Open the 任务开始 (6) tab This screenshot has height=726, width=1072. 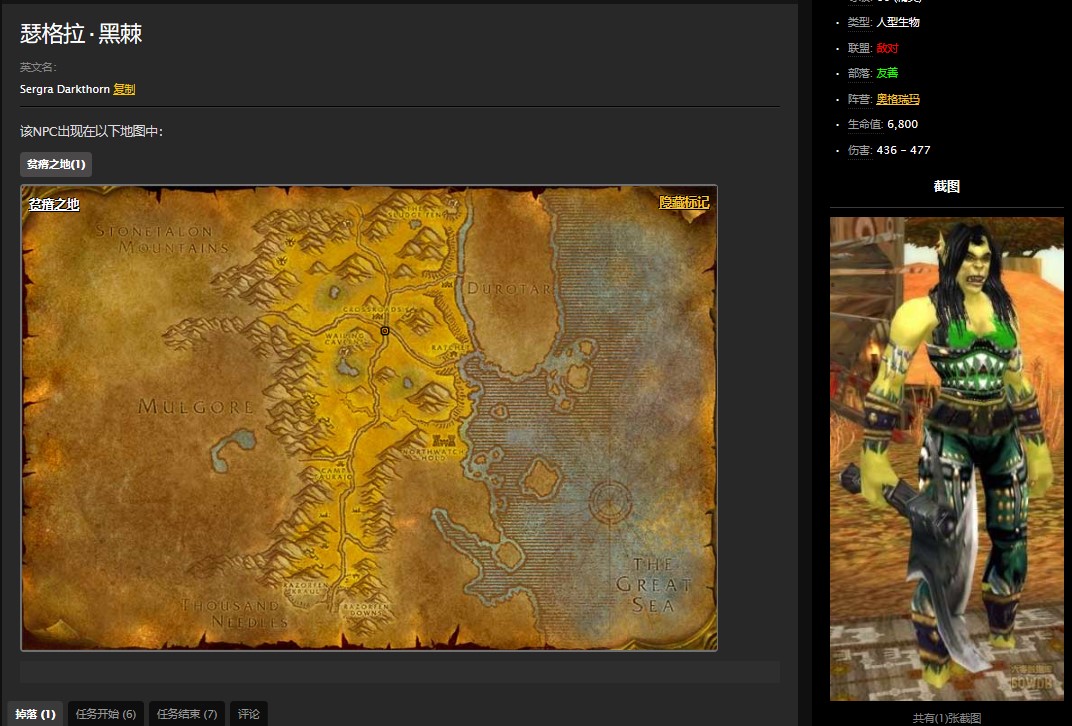106,714
